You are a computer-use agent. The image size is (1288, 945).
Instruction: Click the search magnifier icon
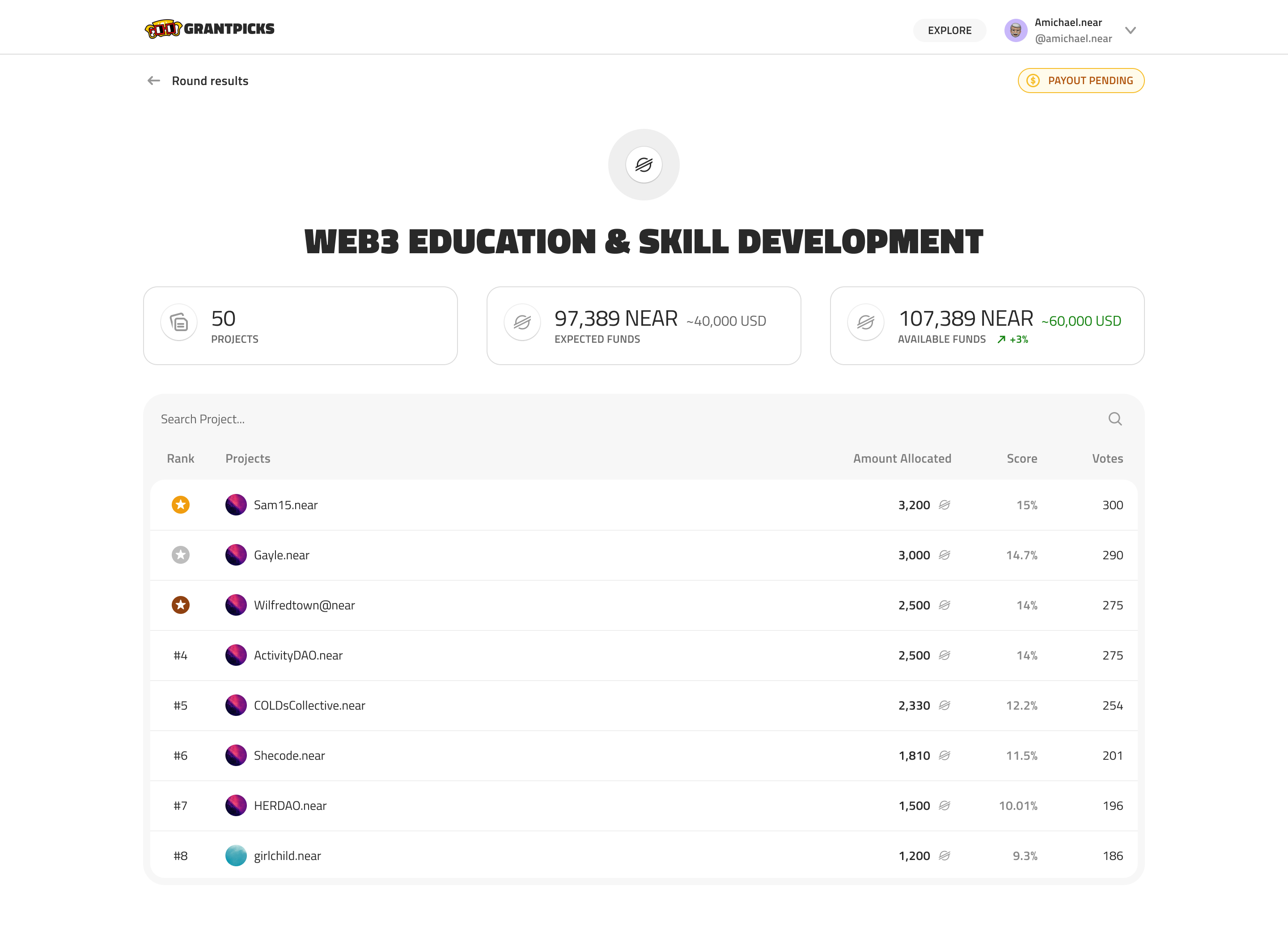tap(1114, 419)
